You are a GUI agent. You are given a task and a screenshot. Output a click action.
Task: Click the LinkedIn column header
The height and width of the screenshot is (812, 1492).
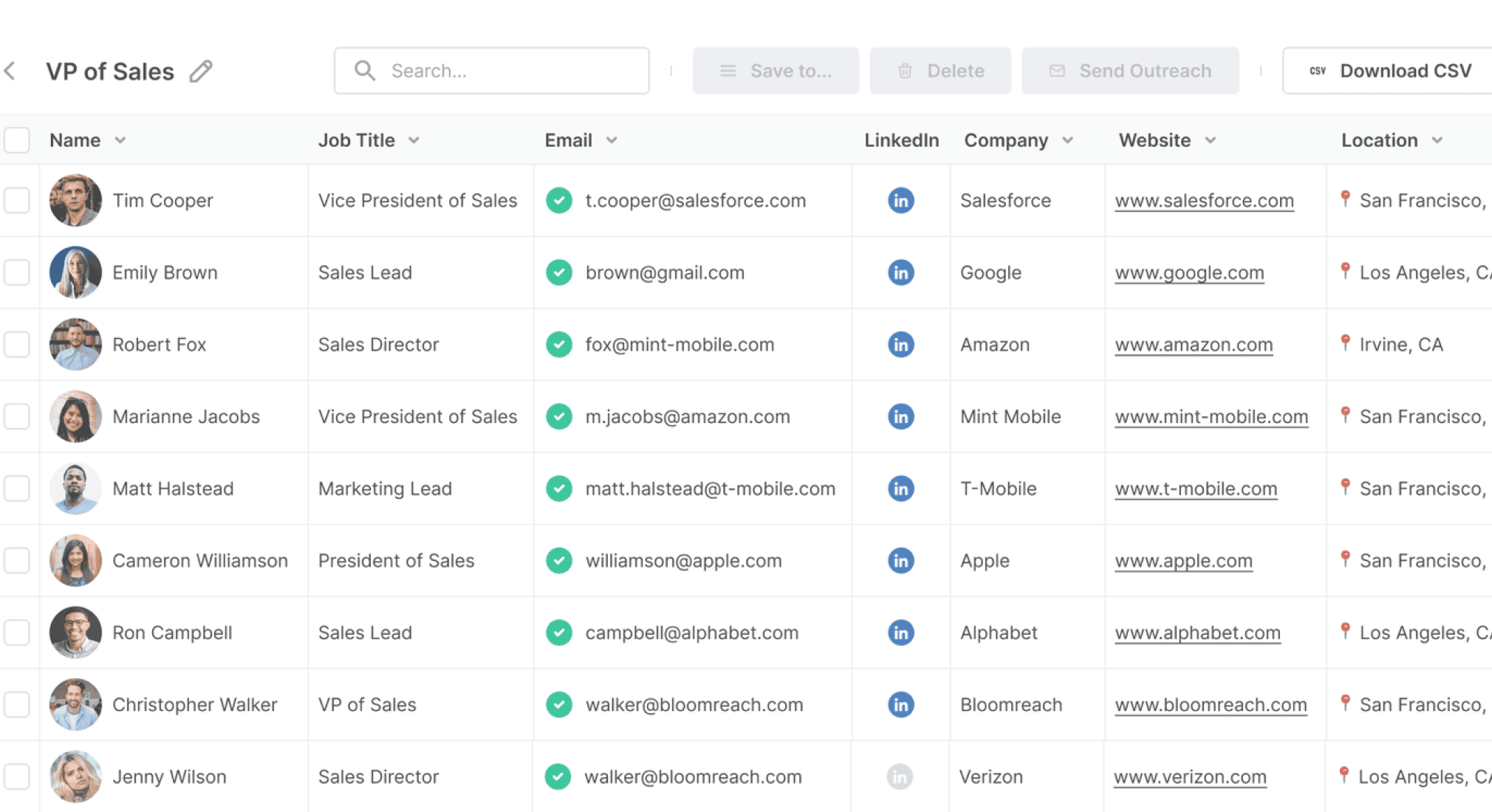coord(902,140)
